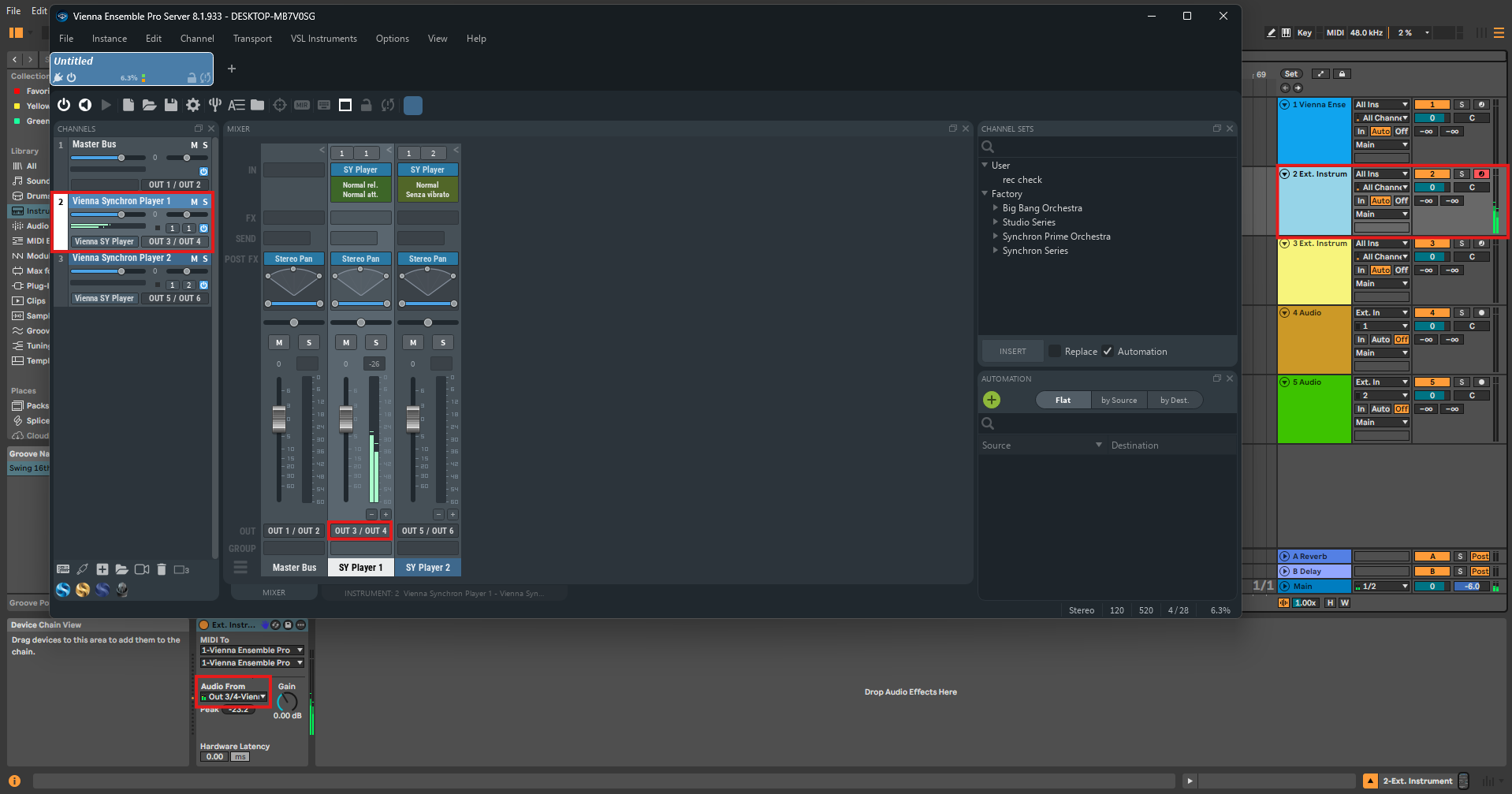Click the MIR icon in the toolbar
This screenshot has width=1512, height=794.
pos(302,105)
